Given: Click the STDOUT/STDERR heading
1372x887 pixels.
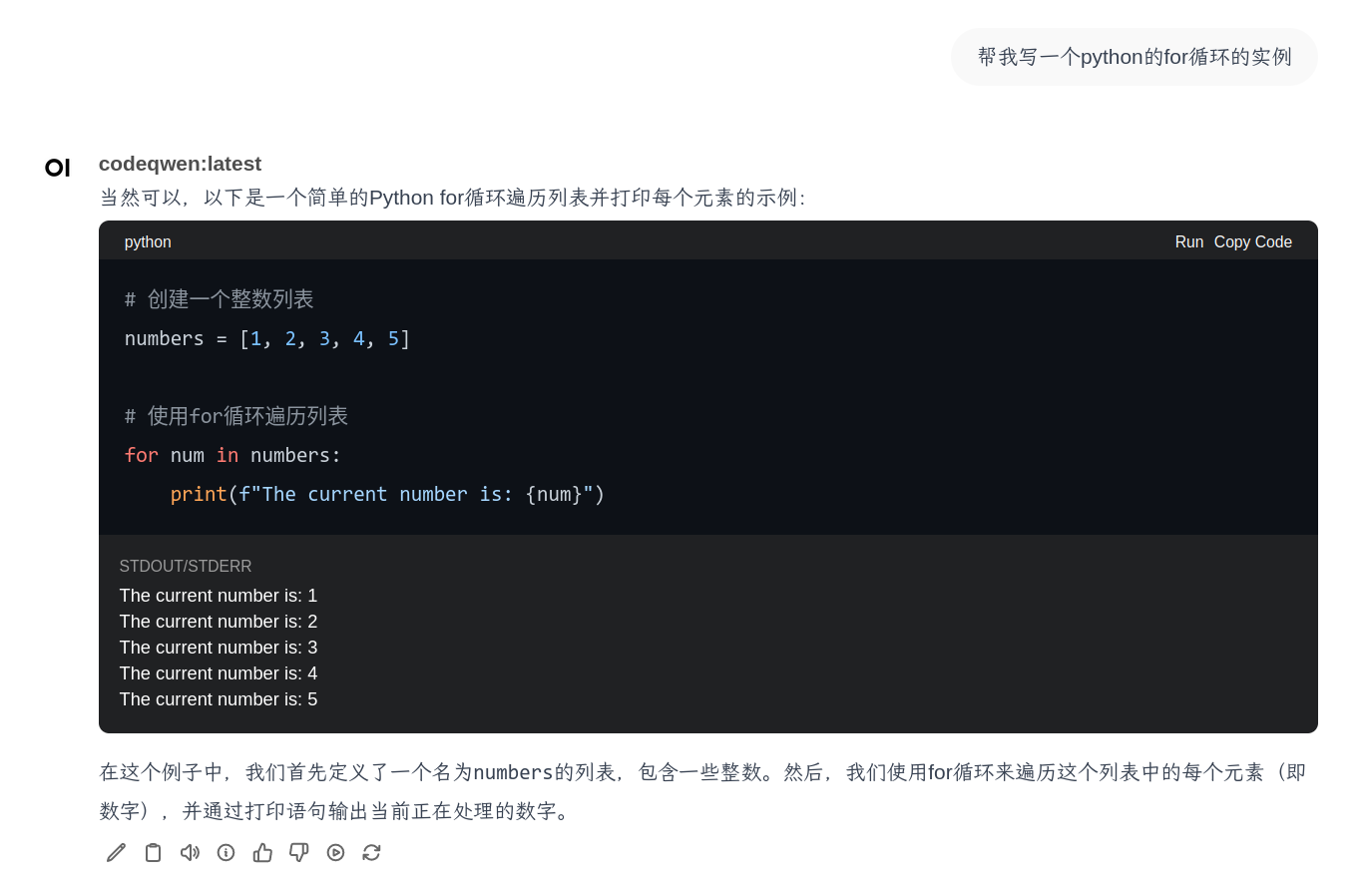Looking at the screenshot, I should 186,566.
